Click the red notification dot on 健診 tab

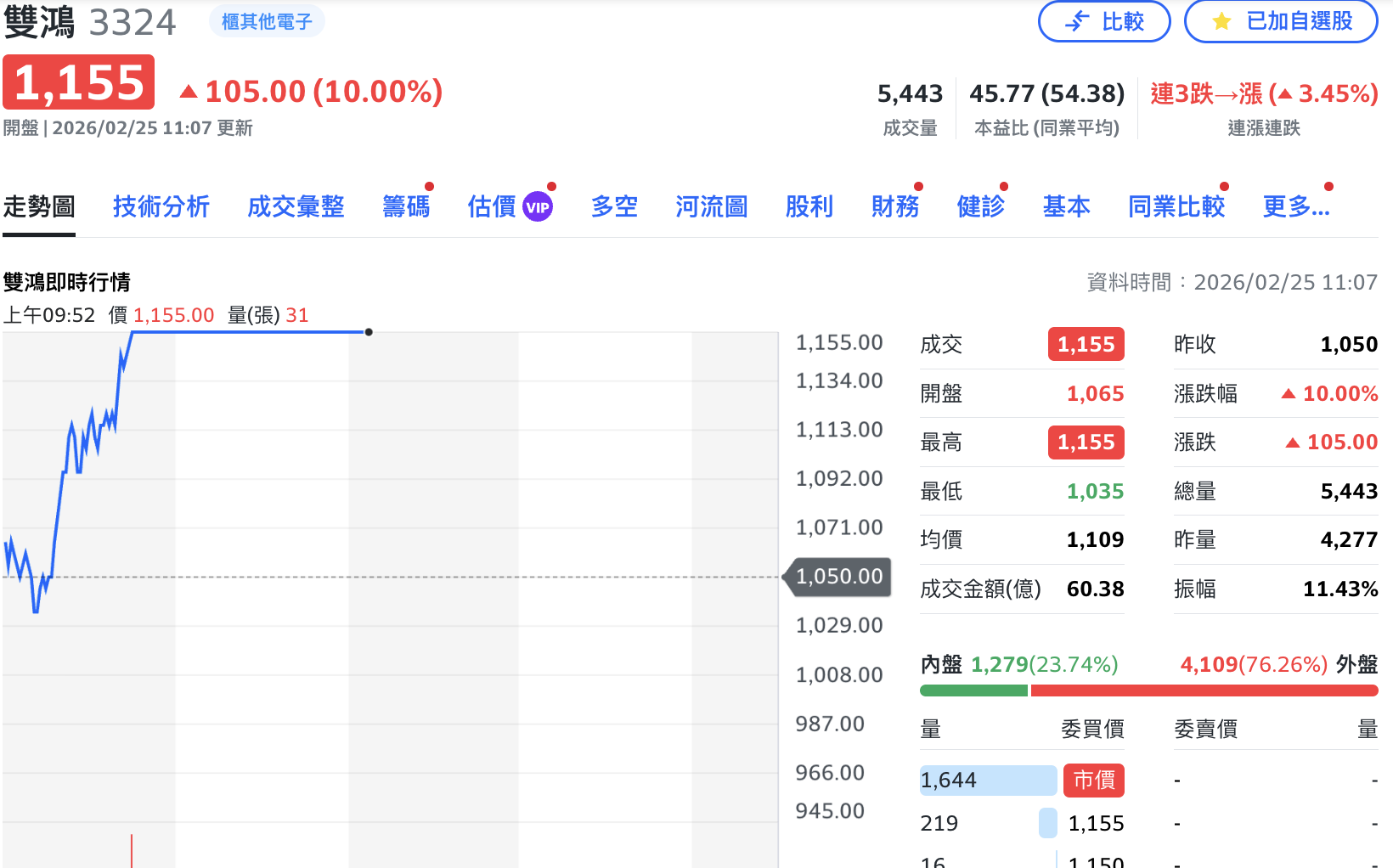coord(1005,187)
